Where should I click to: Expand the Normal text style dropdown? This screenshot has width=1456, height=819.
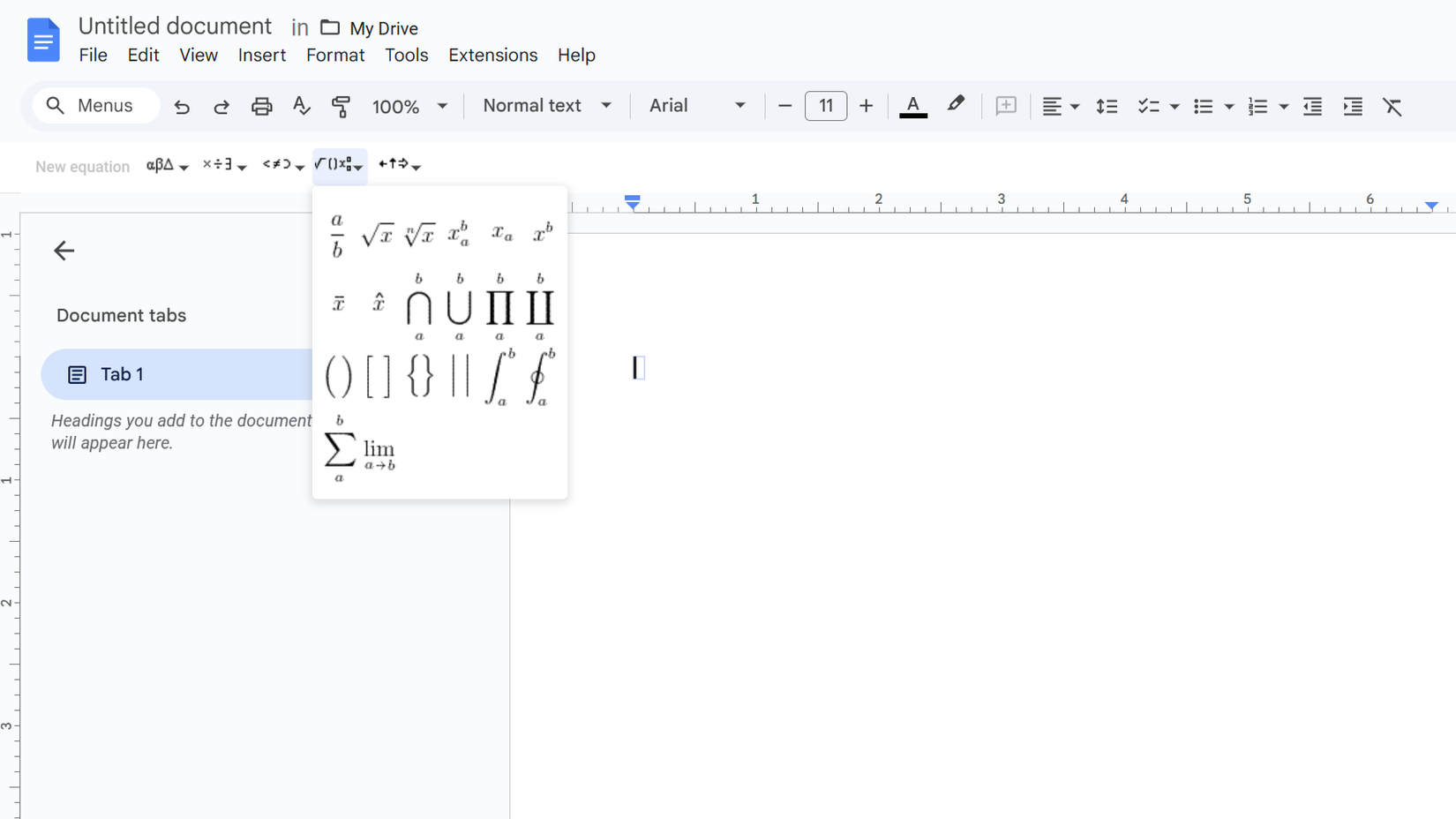click(x=546, y=106)
